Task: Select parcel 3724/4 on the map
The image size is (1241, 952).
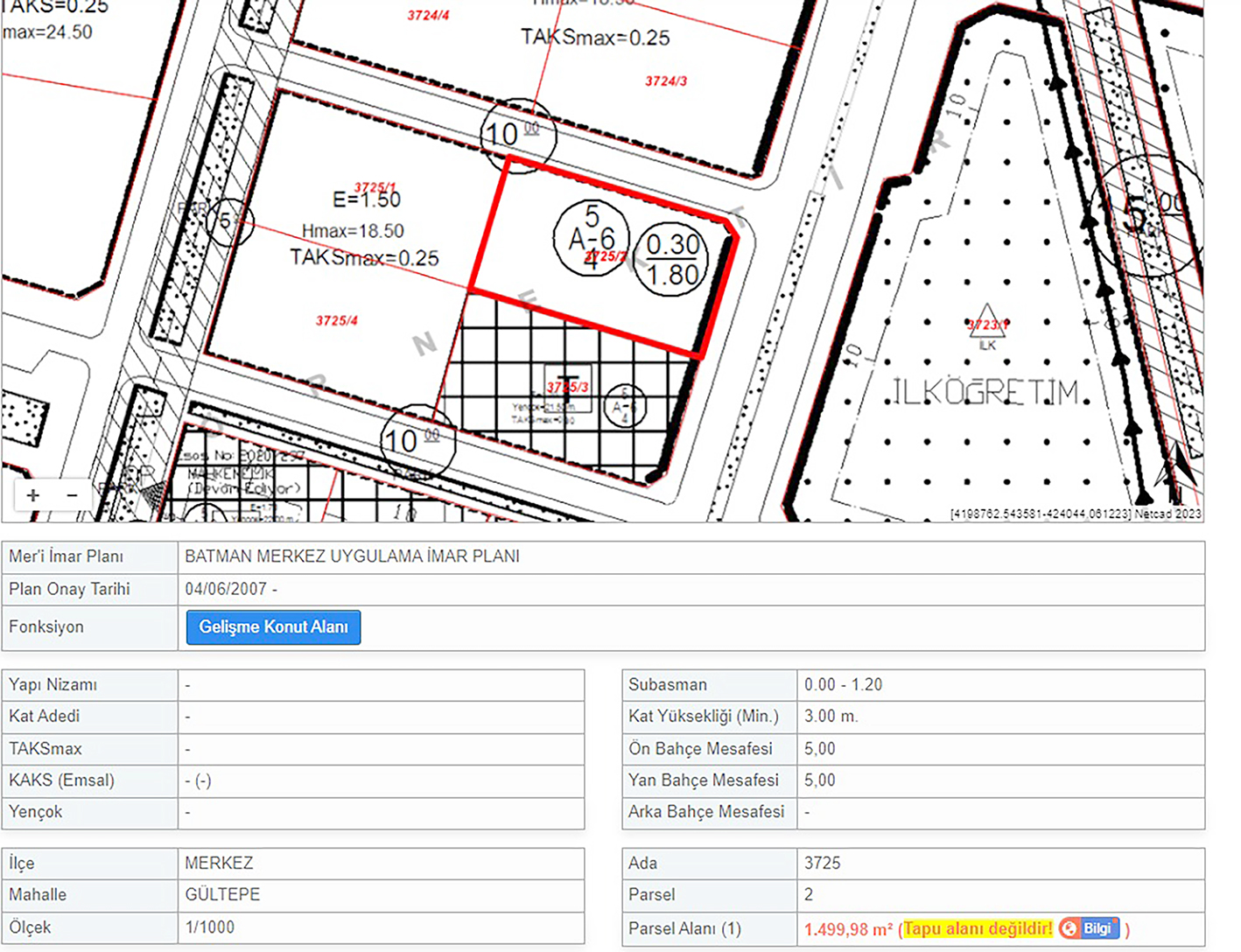Action: pyautogui.click(x=428, y=16)
